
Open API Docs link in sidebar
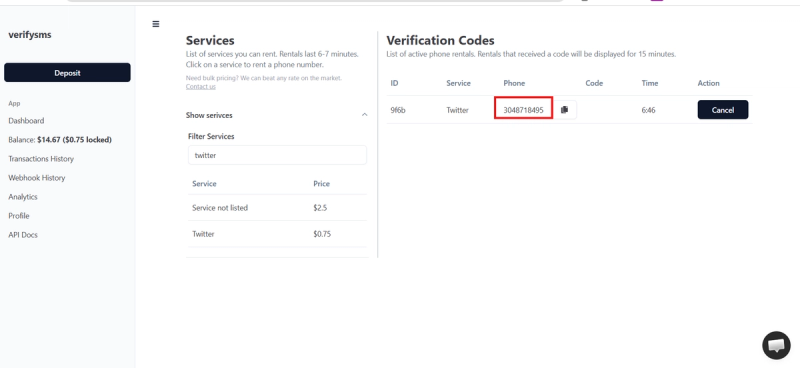(23, 235)
